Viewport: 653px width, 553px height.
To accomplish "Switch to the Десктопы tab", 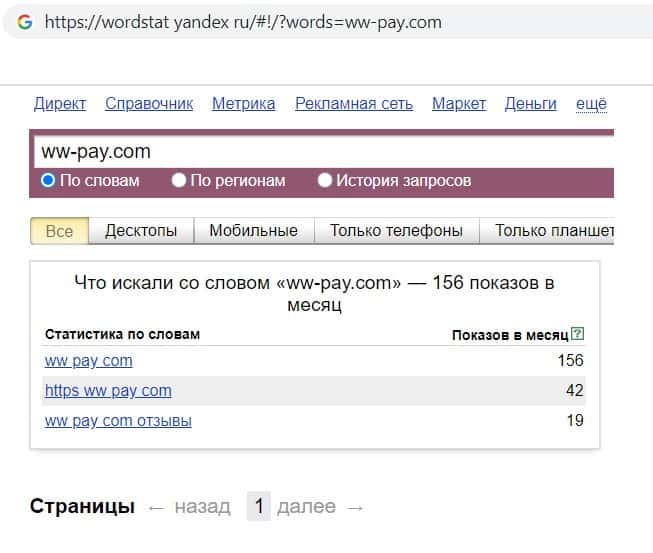I will coord(141,231).
